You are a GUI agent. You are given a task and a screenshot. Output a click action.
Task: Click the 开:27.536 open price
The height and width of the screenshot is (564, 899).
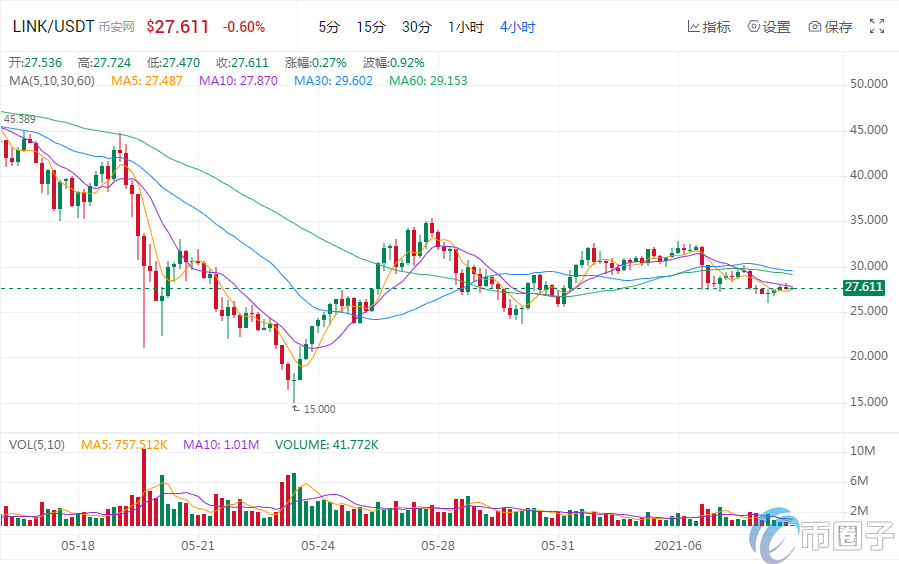point(36,63)
